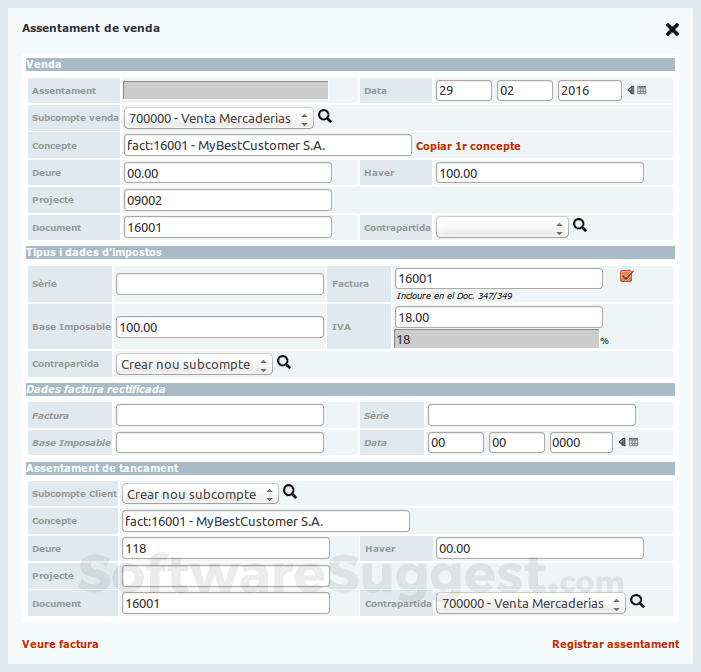
Task: Click Tipus i dades d'impostos header
Action: pos(350,252)
